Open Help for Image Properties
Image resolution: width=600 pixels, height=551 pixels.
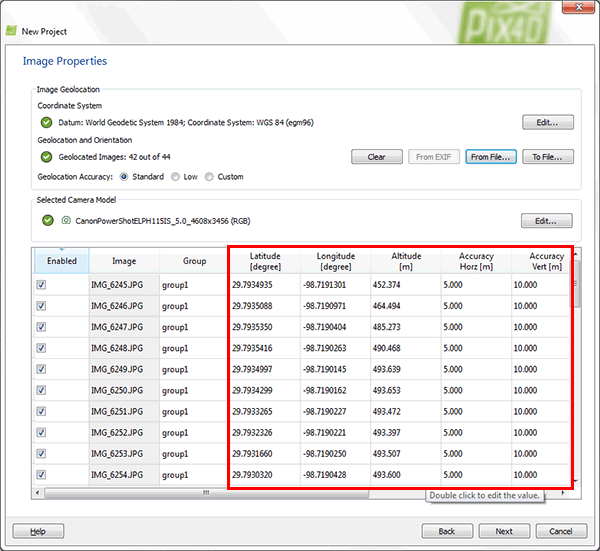click(x=38, y=531)
